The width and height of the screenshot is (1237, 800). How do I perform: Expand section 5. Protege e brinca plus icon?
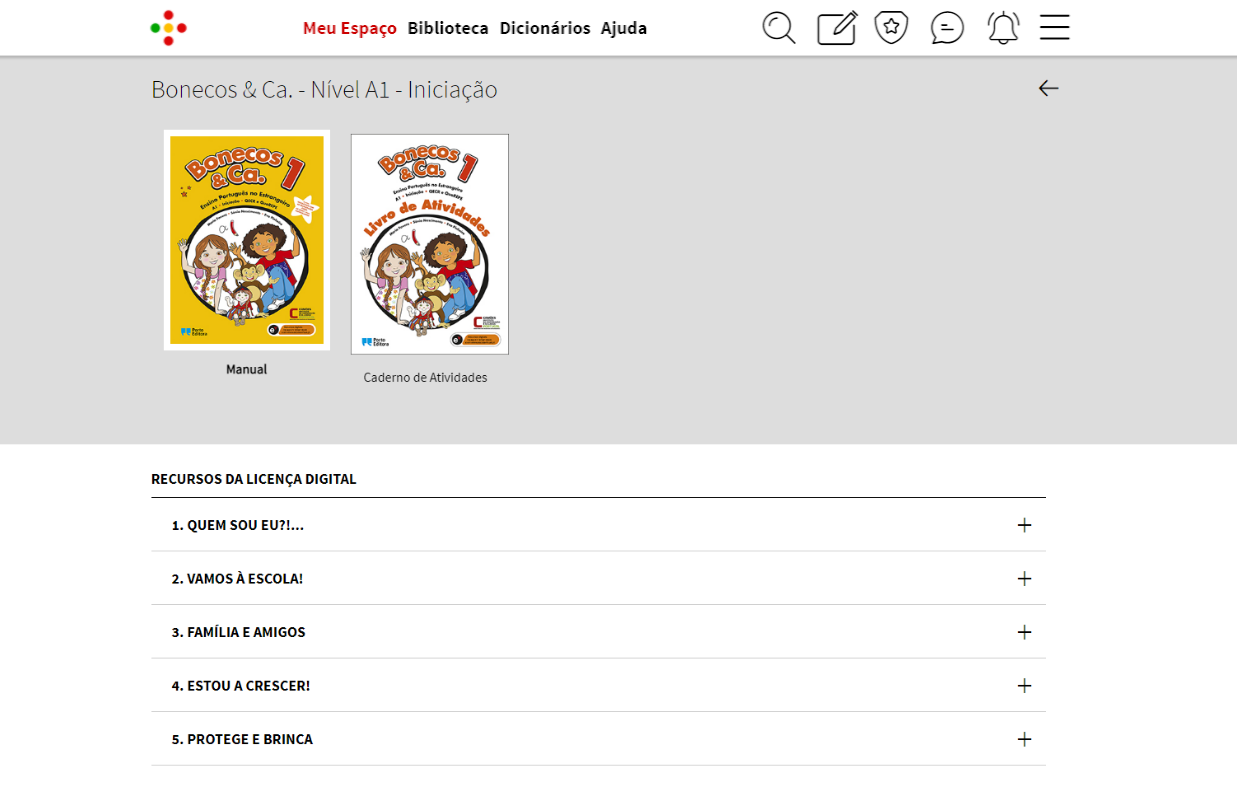pyautogui.click(x=1024, y=739)
